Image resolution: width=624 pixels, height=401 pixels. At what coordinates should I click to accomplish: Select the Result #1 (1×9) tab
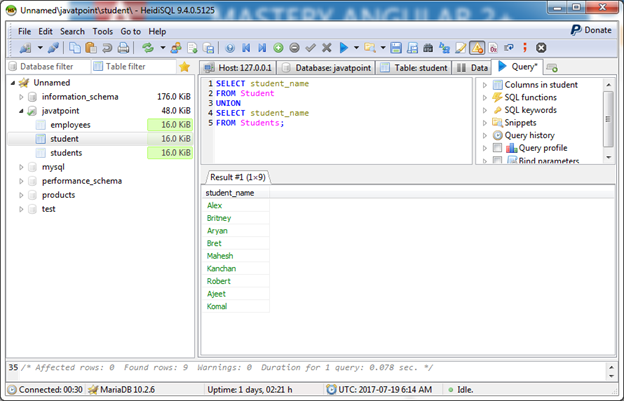(238, 177)
